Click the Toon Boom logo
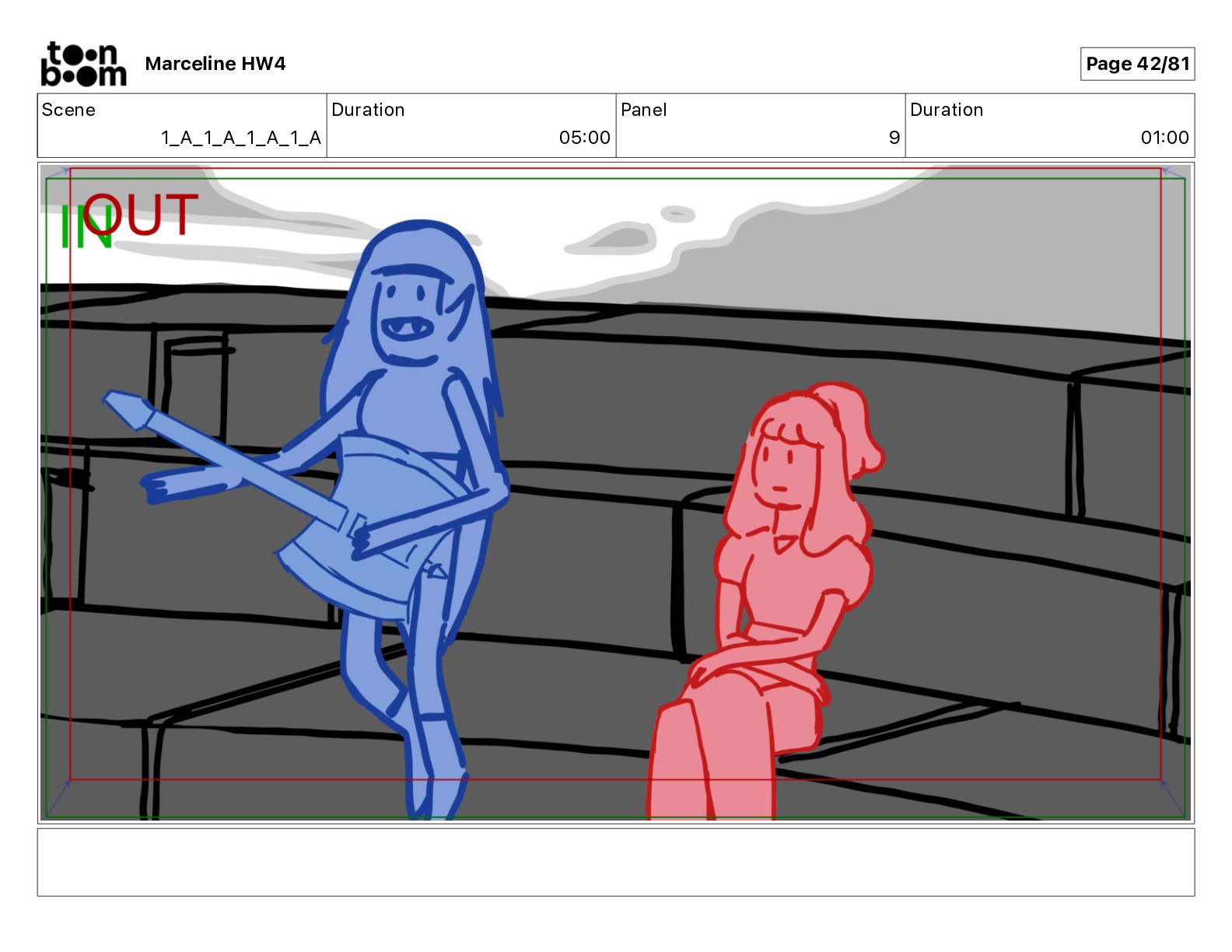The image size is (1232, 952). 83,64
